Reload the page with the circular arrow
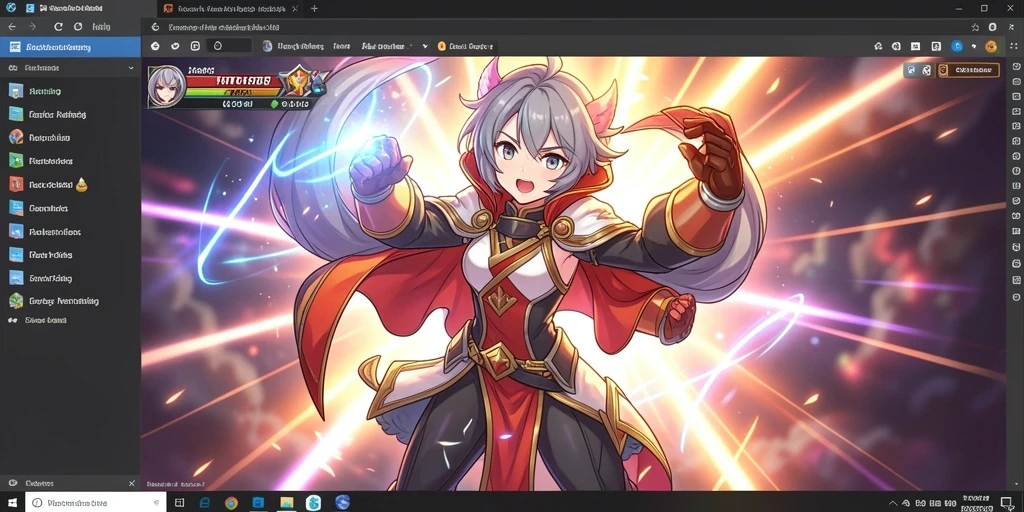The width and height of the screenshot is (1024, 512). point(58,27)
